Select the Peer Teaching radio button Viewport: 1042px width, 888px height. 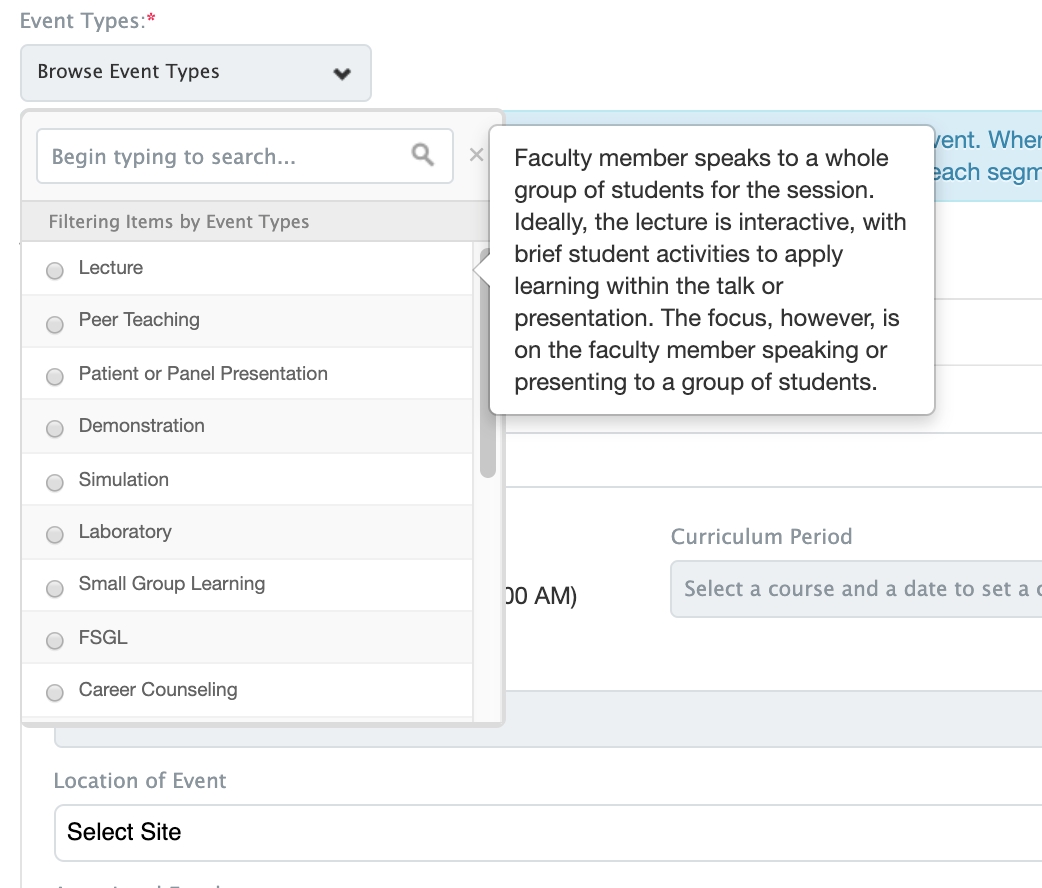(x=55, y=323)
